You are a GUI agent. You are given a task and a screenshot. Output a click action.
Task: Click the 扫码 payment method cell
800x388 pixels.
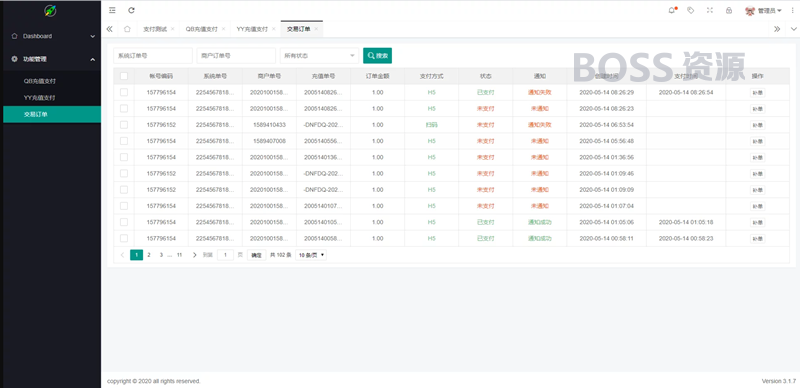point(432,125)
